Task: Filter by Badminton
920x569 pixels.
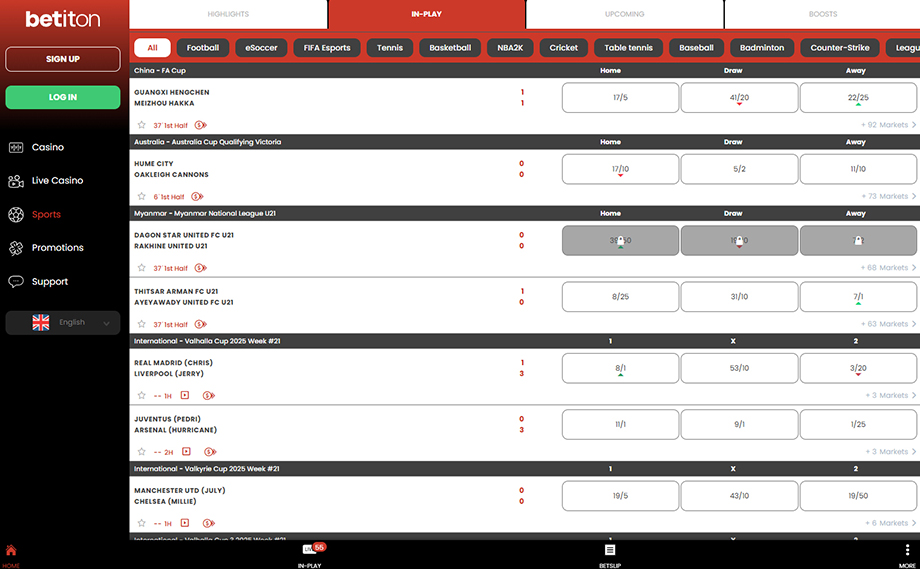Action: click(762, 48)
